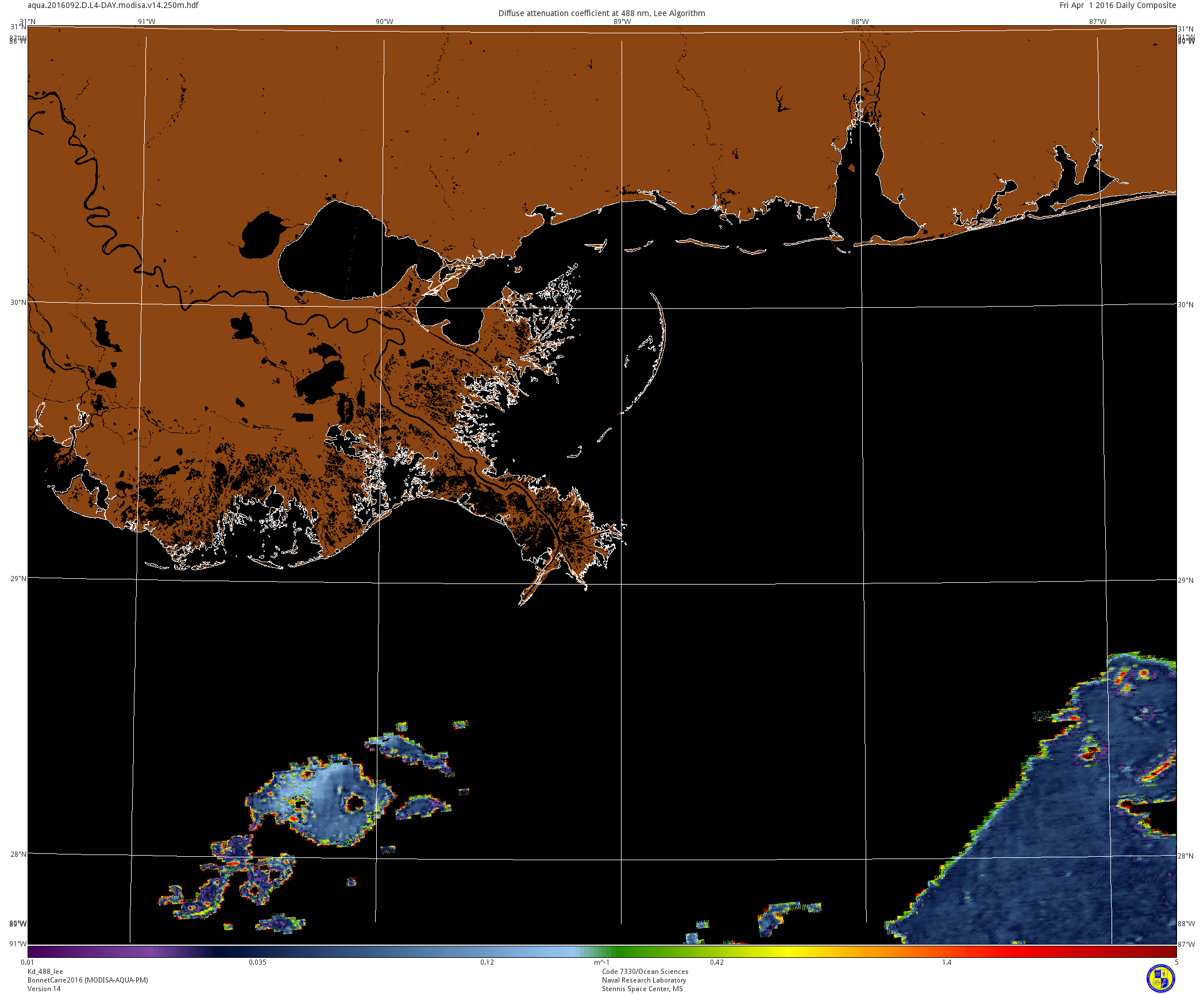The image size is (1204, 994).
Task: Click the 30°N latitude label on left
Action: tap(18, 303)
